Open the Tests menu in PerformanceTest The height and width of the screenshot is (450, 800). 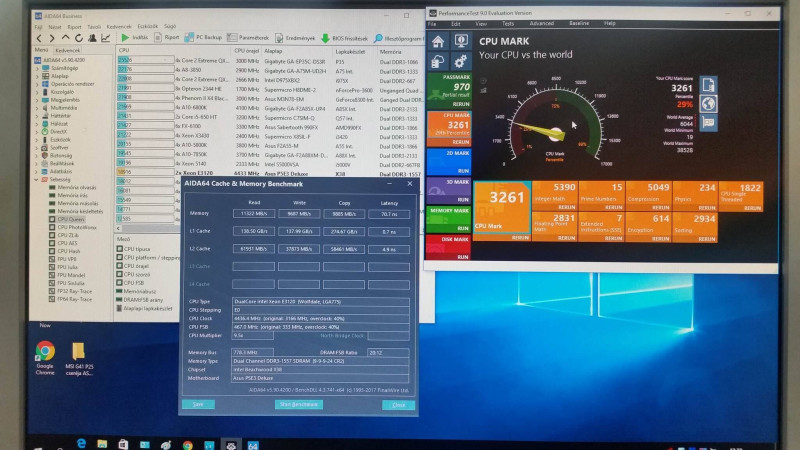click(508, 23)
